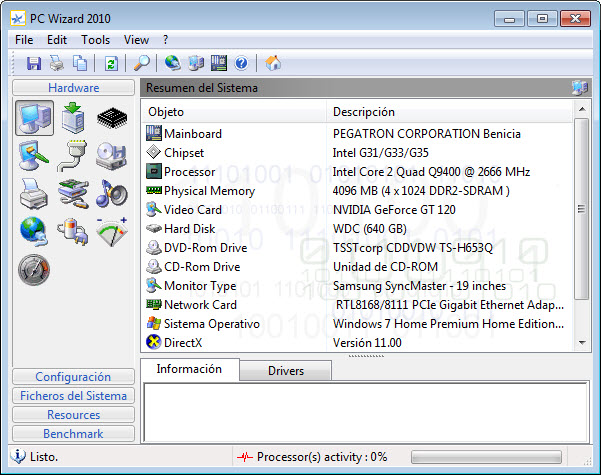The height and width of the screenshot is (475, 601).
Task: Click the processor activity progress bar
Action: point(486,457)
